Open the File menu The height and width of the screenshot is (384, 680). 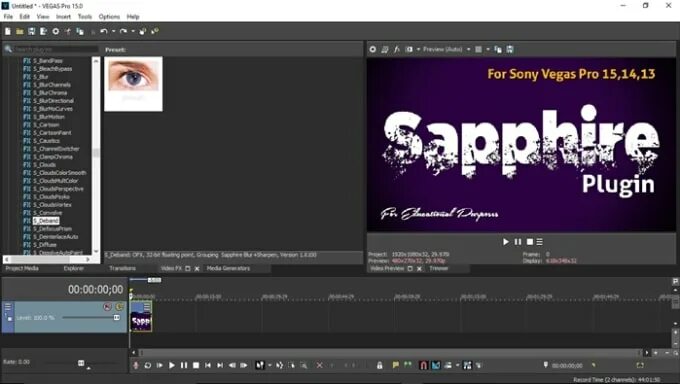[x=8, y=16]
